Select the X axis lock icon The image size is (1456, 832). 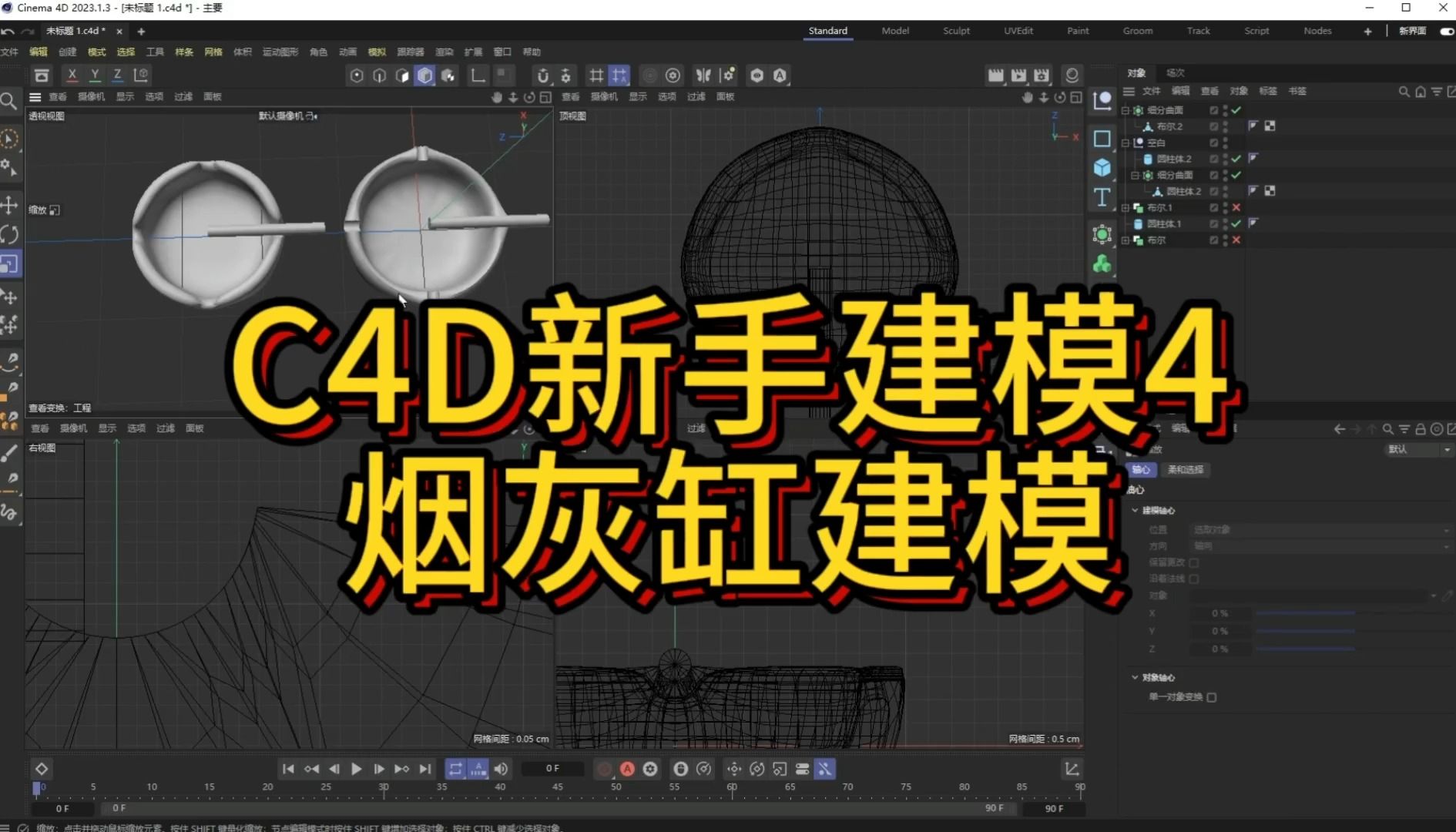[72, 75]
